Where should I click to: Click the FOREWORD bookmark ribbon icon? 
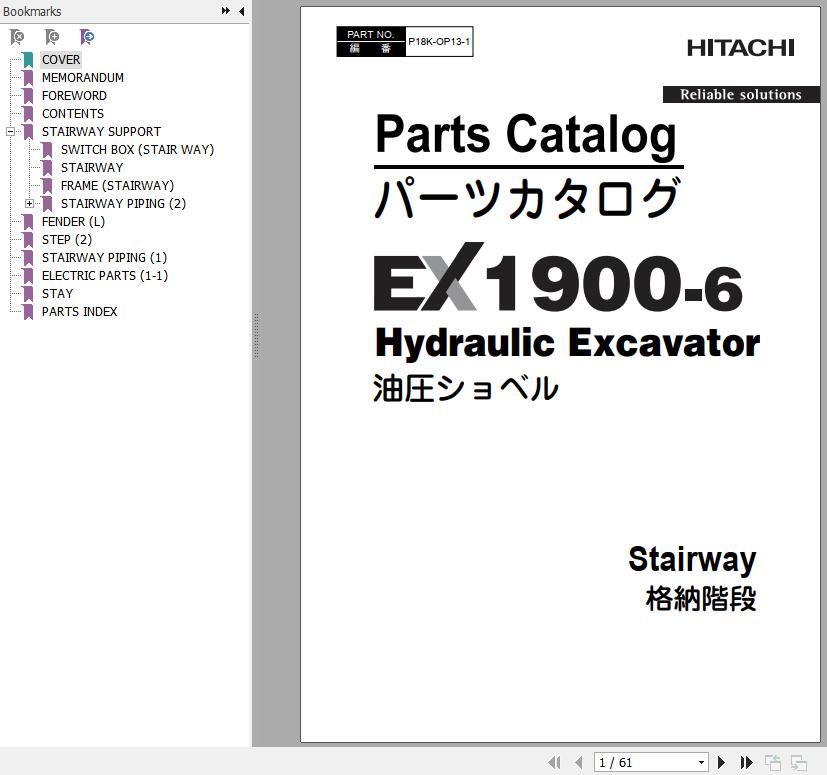[x=28, y=95]
